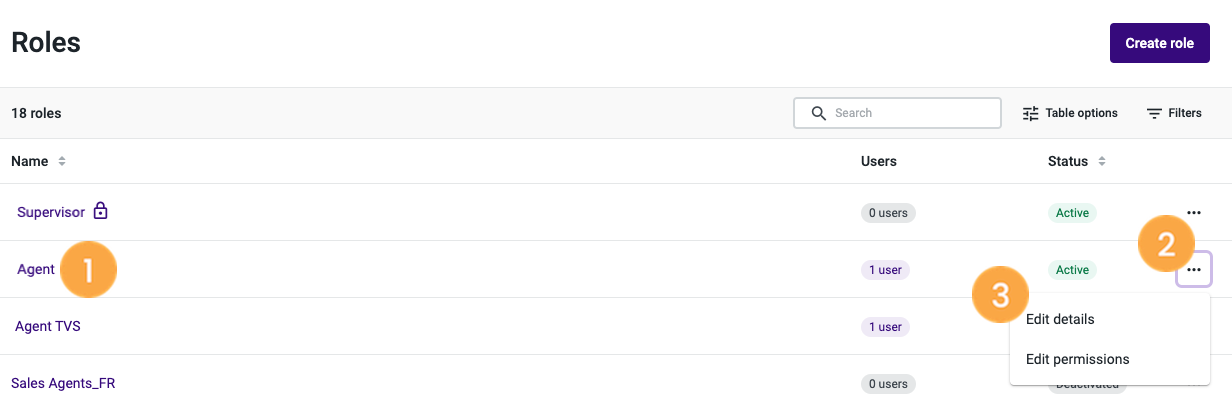Open the Supervisor role link
1232x411 pixels.
coord(51,212)
